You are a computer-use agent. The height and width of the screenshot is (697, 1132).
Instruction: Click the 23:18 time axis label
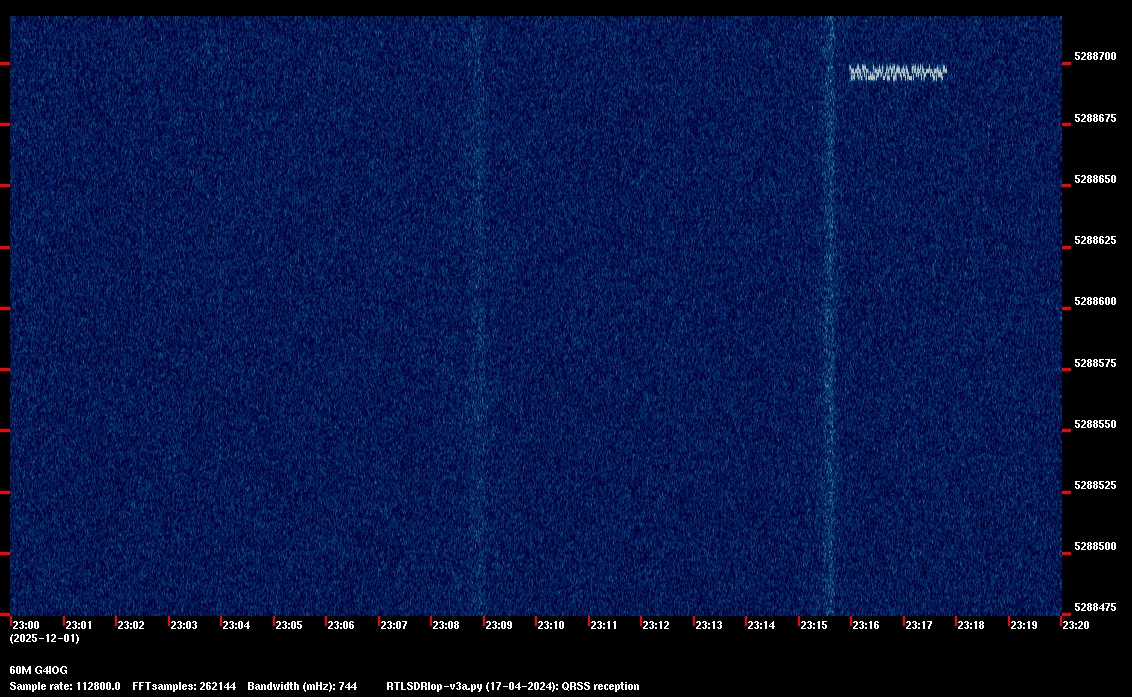coord(970,625)
